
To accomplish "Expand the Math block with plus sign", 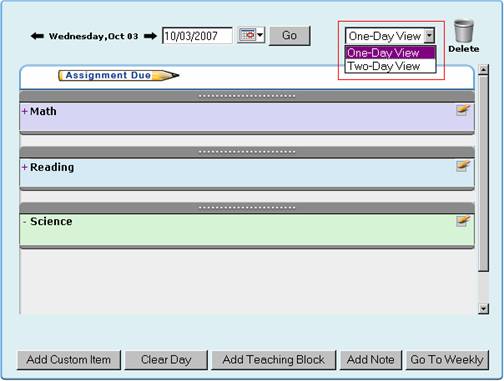I will pos(24,111).
